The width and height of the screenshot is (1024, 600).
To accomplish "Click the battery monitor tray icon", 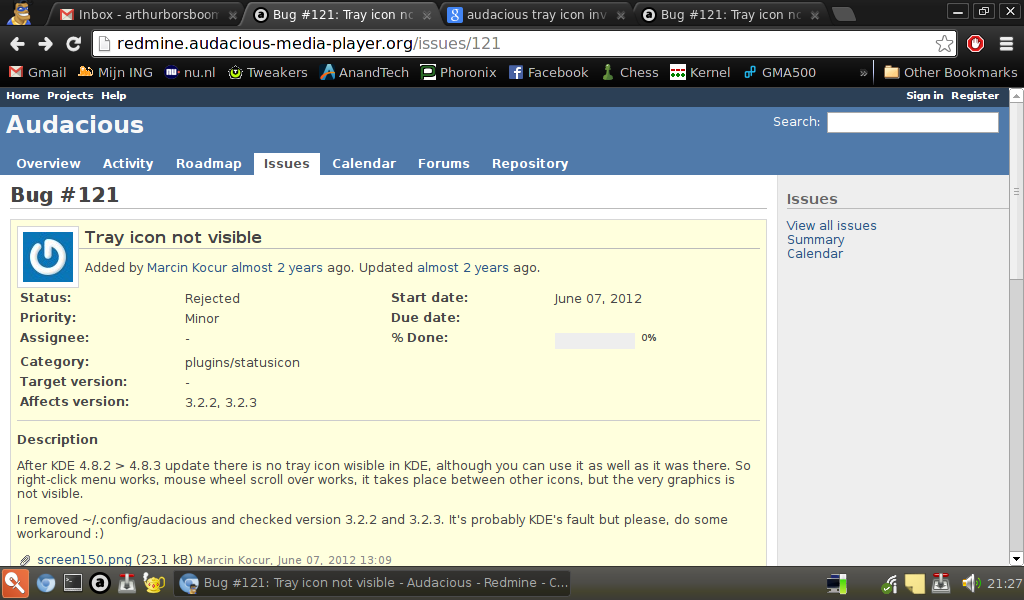I will point(837,583).
